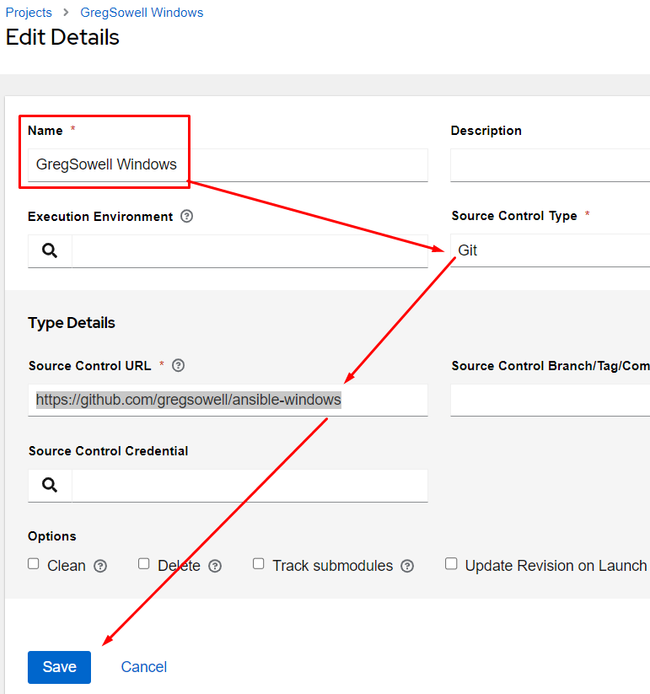Enable the Track submodules checkbox
The height and width of the screenshot is (694, 650).
[x=258, y=564]
